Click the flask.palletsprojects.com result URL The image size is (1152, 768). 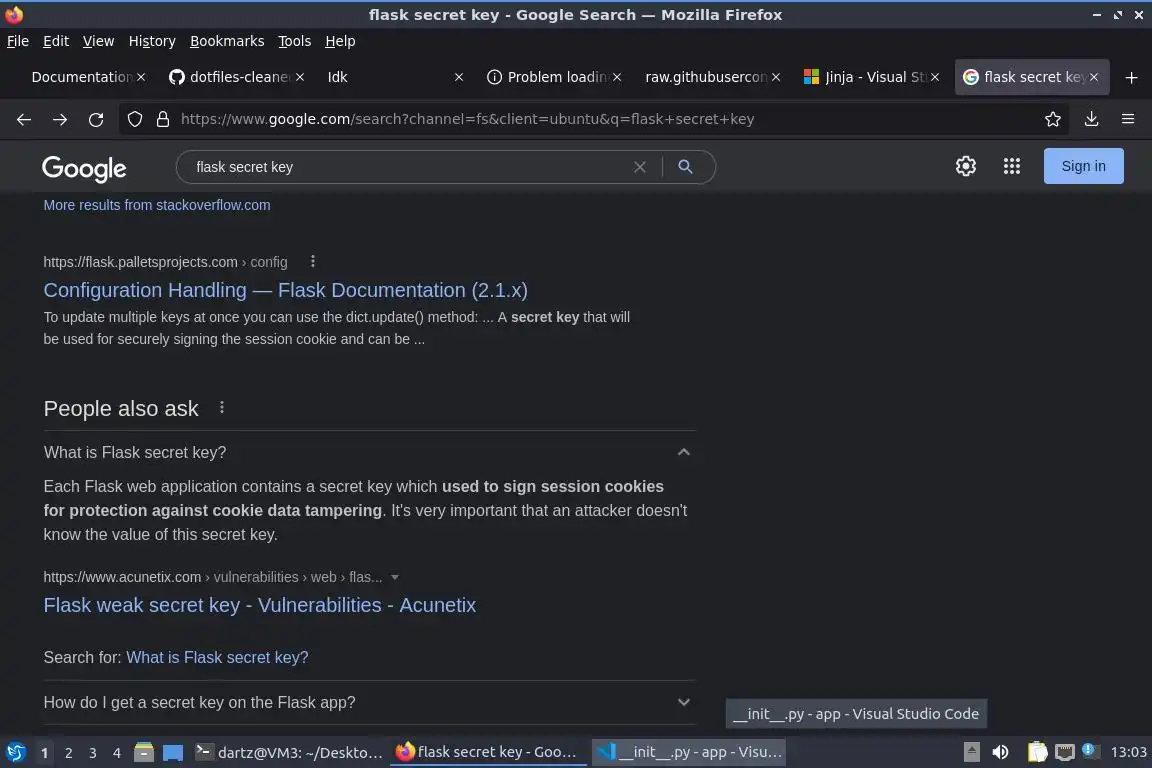(x=165, y=262)
